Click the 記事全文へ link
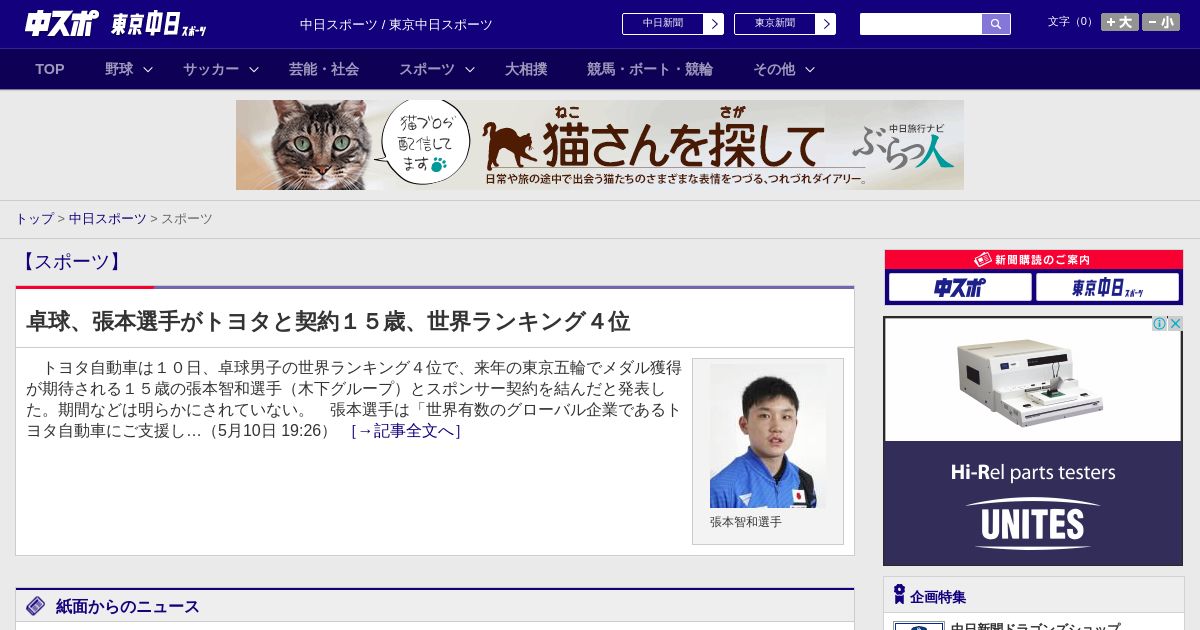Viewport: 1200px width, 630px height. [406, 431]
